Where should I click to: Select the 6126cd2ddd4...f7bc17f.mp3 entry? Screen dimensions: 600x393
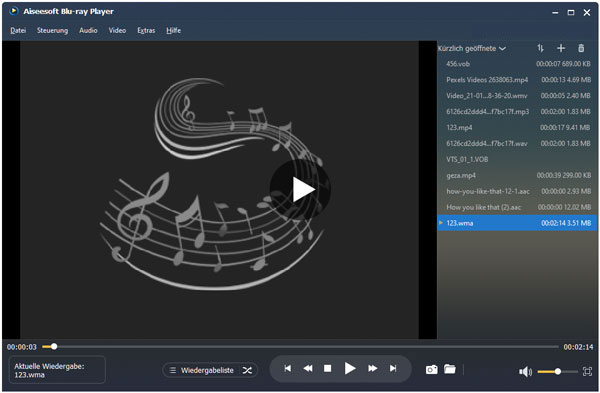pyautogui.click(x=517, y=111)
